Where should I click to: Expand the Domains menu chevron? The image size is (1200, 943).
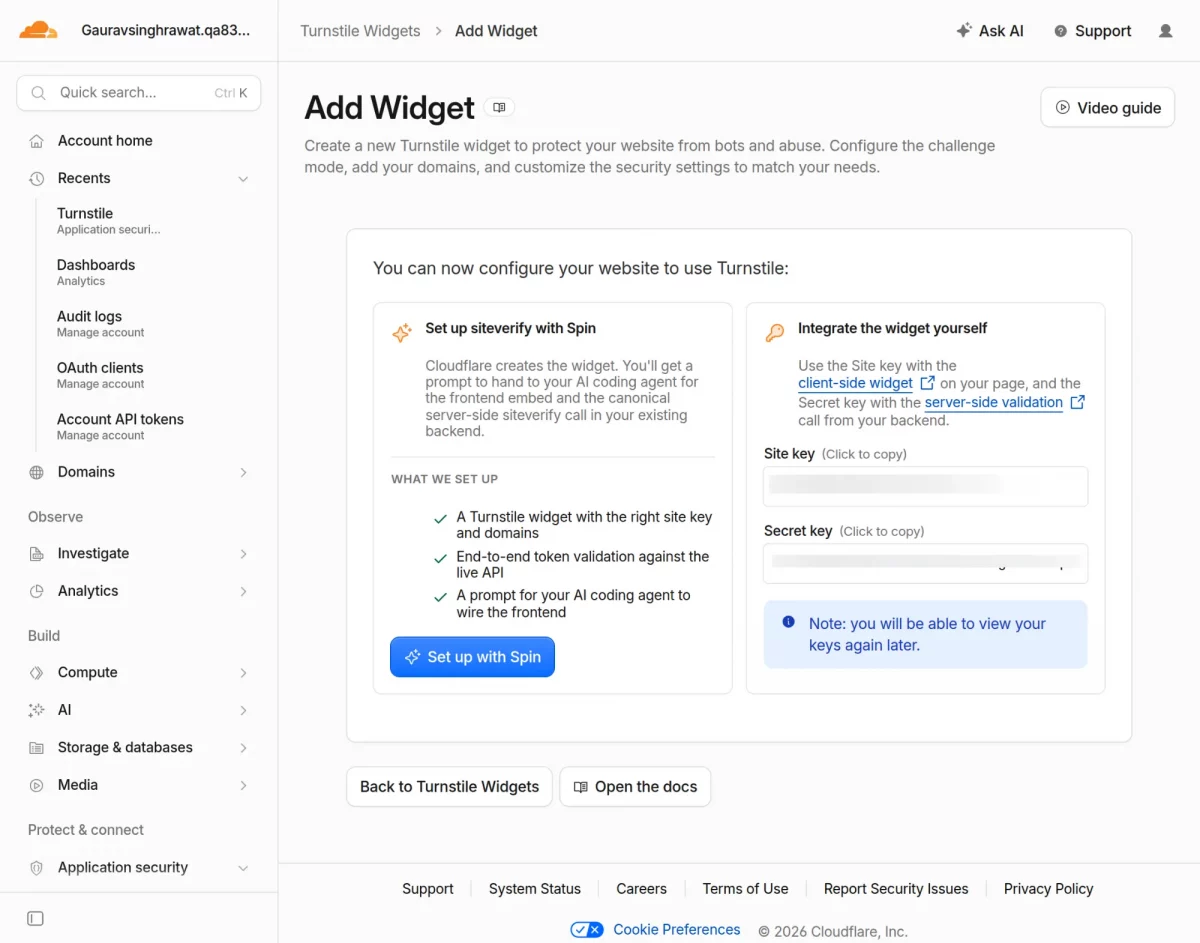243,472
